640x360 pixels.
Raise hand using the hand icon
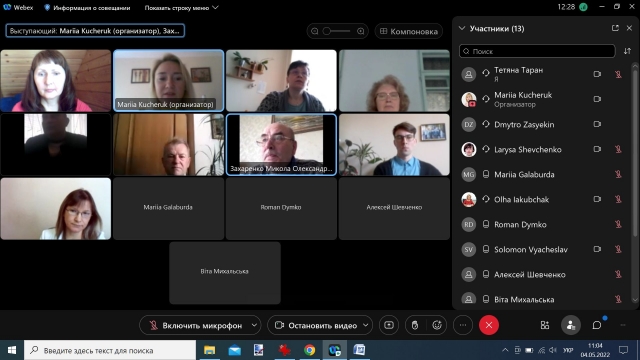[415, 325]
